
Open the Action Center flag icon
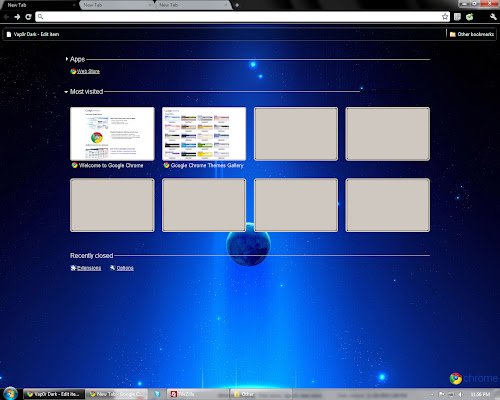point(442,394)
